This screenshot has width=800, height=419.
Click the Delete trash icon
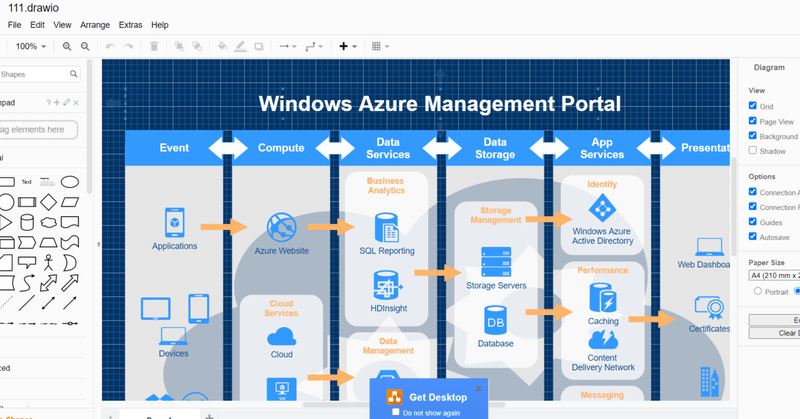[x=154, y=46]
